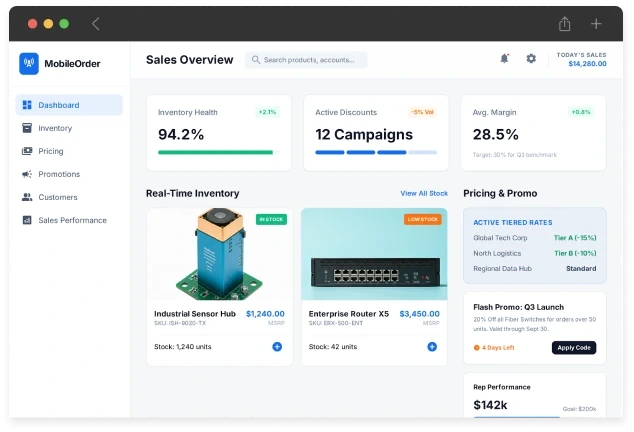
Task: Open the Inventory sidebar item
Action: (x=69, y=128)
